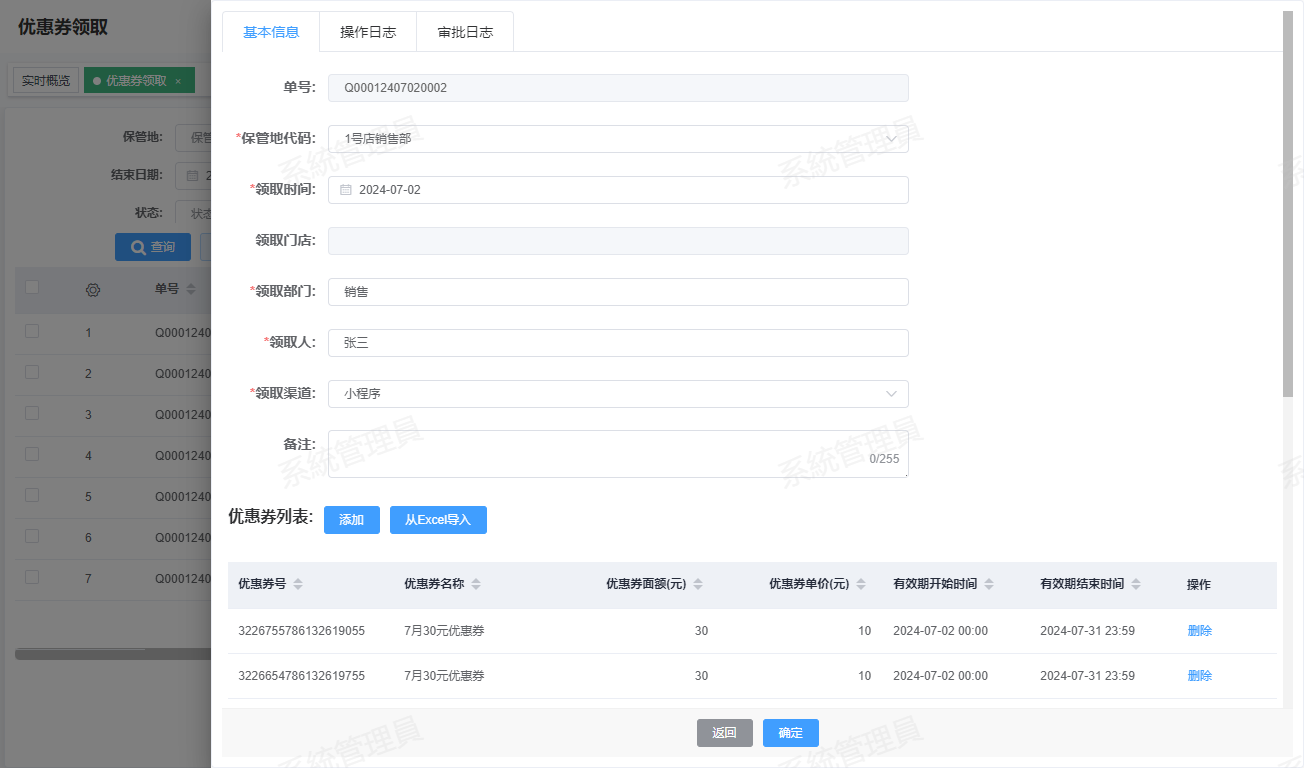Click the magnifier icon on 查询 button
The height and width of the screenshot is (768, 1304).
pyautogui.click(x=138, y=247)
